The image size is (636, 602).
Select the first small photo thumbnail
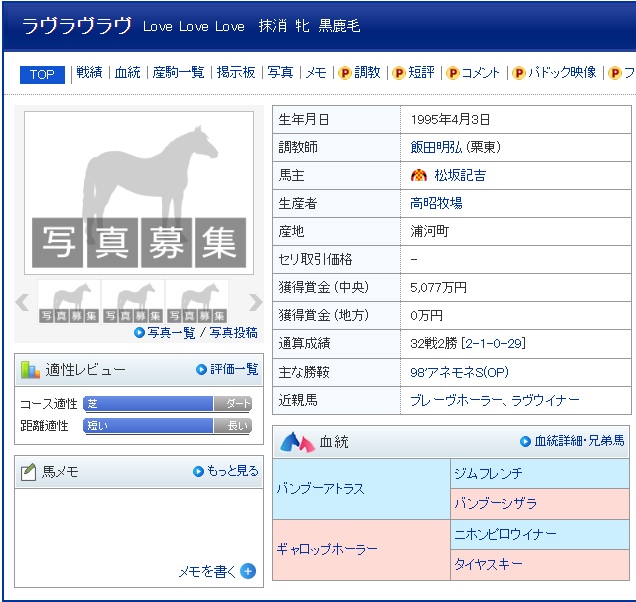69,302
